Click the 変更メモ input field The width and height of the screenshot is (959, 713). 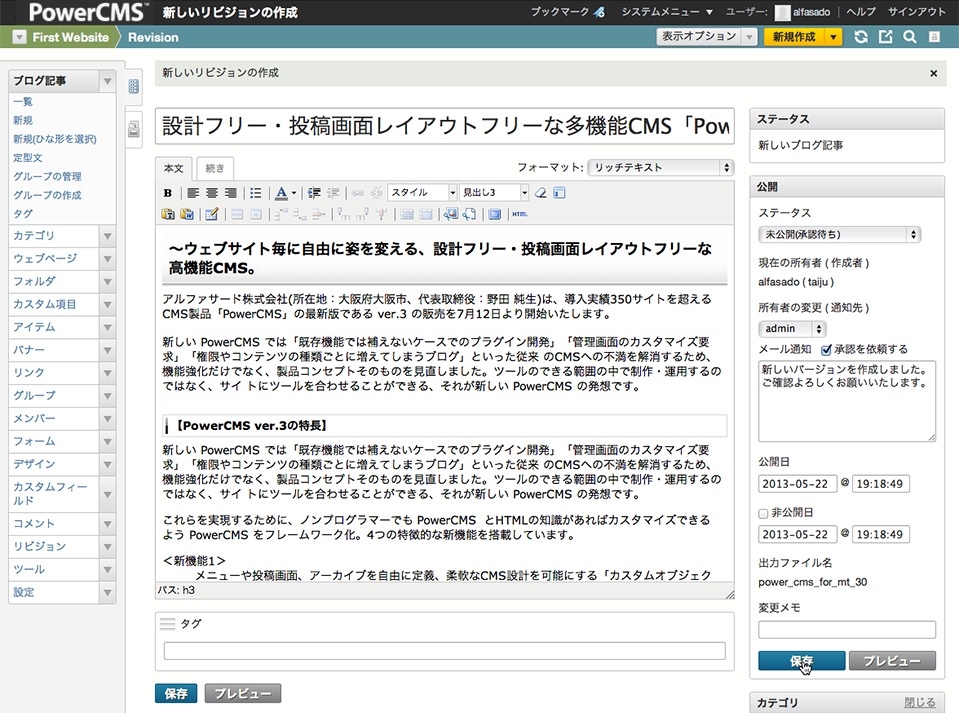pyautogui.click(x=847, y=630)
